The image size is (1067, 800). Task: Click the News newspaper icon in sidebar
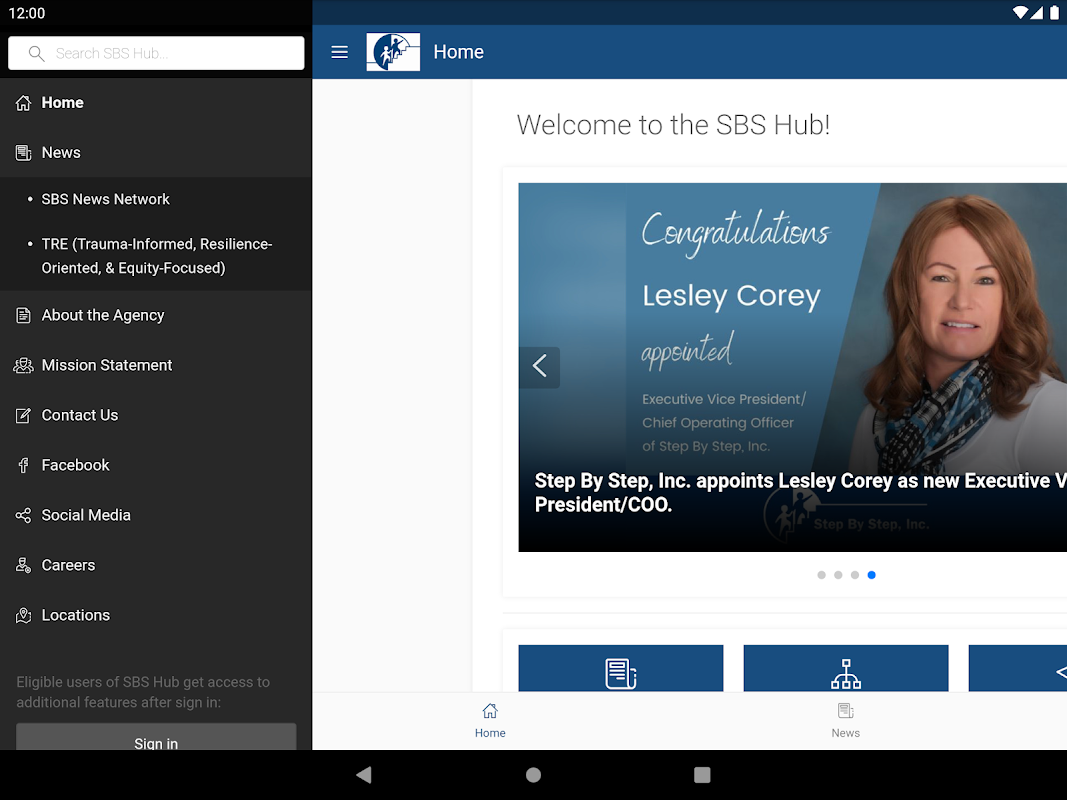23,153
